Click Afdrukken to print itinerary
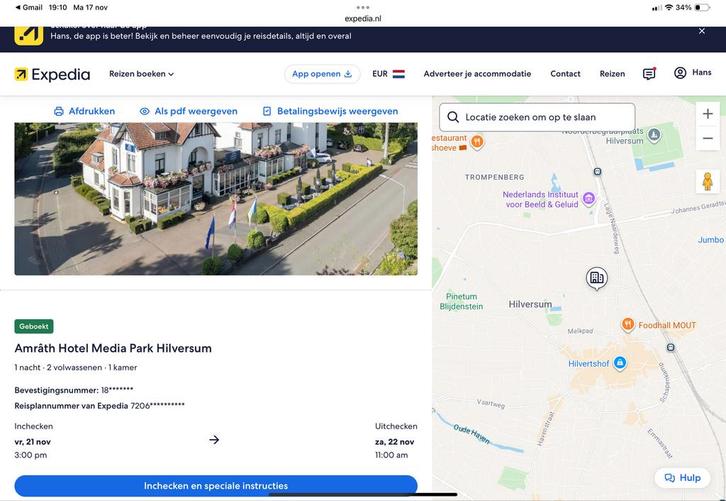The height and width of the screenshot is (501, 726). pos(84,111)
